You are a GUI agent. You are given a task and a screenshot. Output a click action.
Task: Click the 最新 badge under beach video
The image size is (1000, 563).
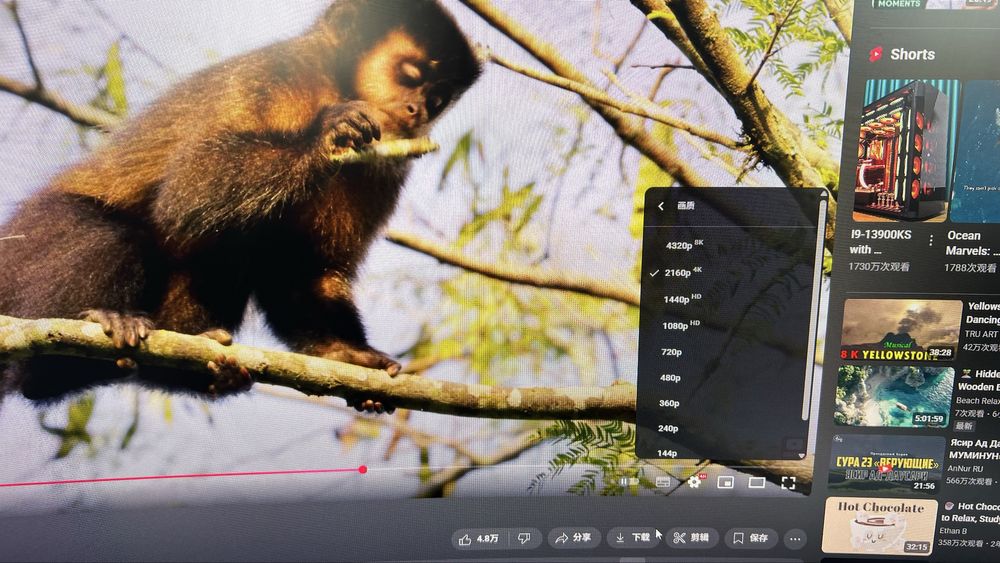point(964,425)
